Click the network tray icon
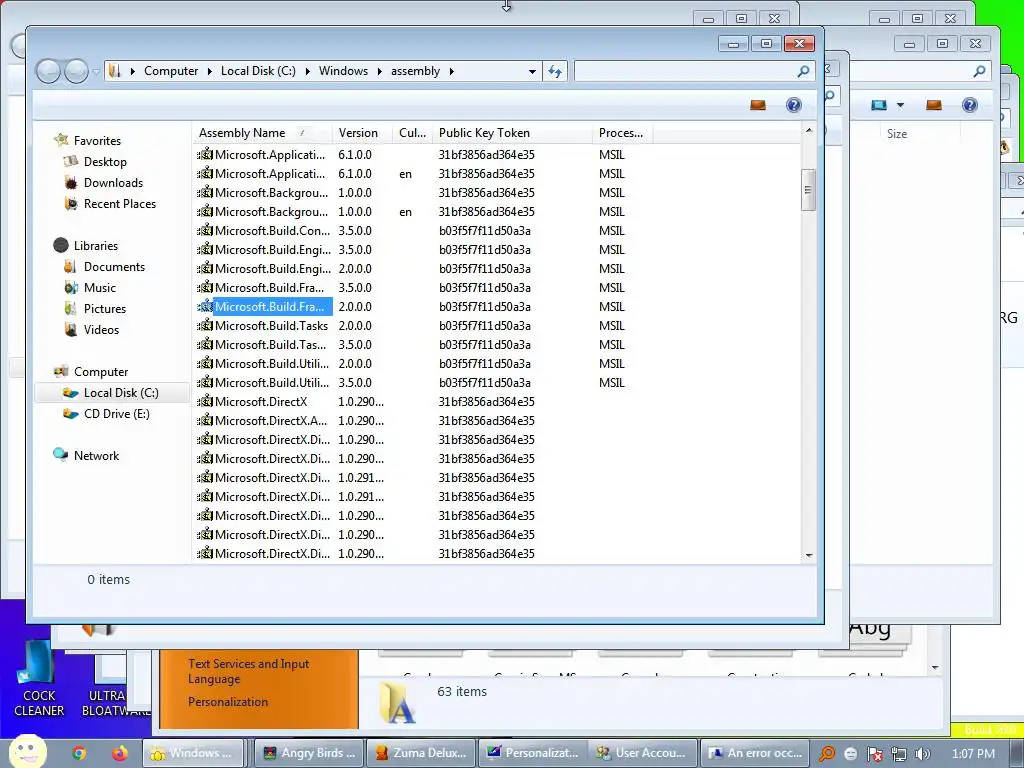Screen dimensions: 1024x768 pos(899,754)
